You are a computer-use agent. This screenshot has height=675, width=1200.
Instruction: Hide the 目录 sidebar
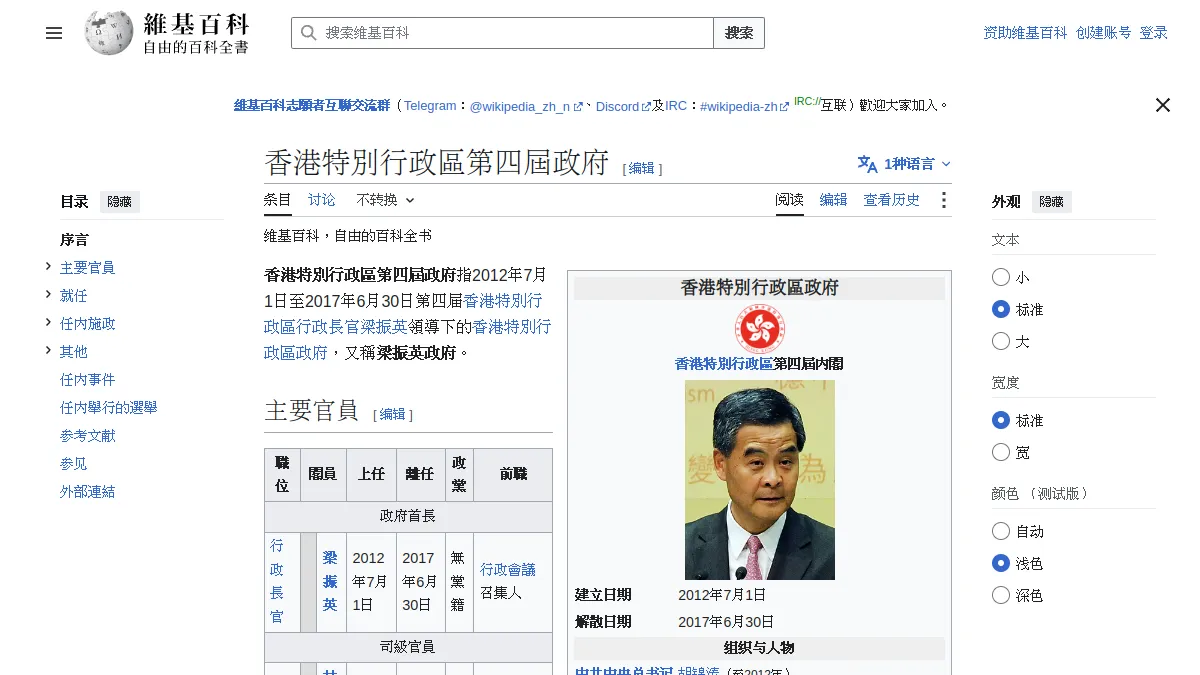click(x=120, y=202)
